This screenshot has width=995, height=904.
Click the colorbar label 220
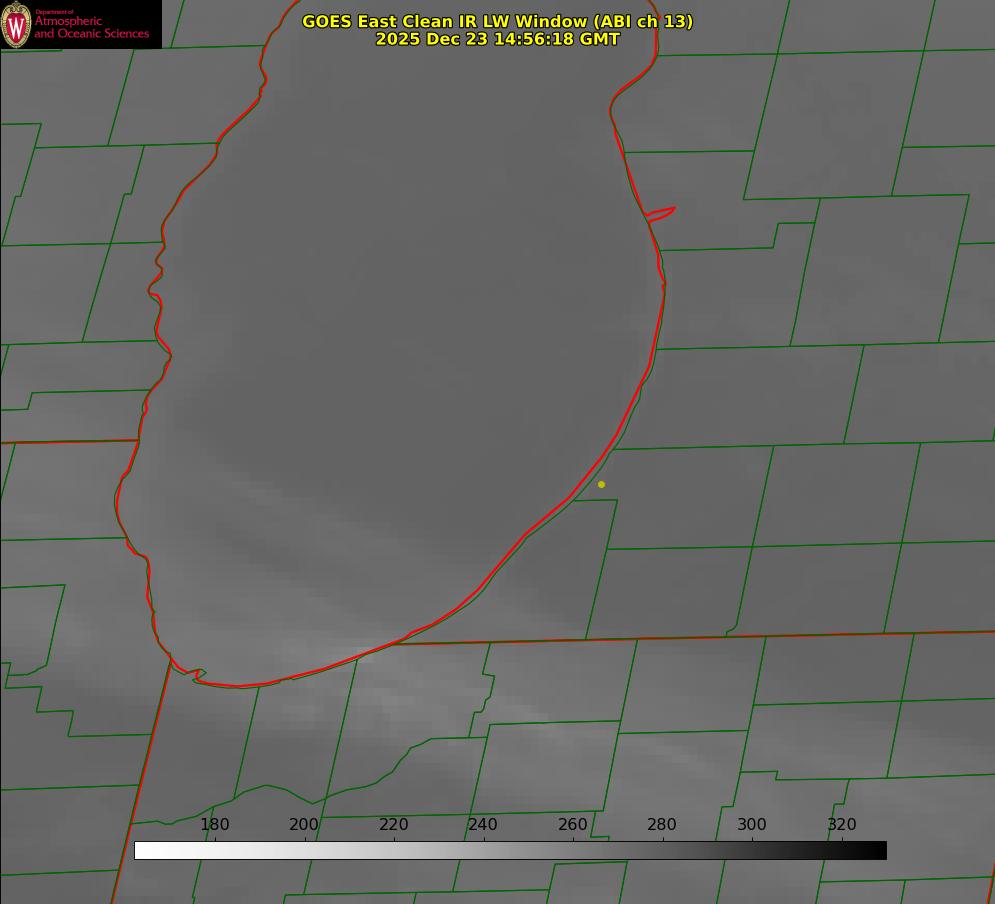click(x=393, y=824)
